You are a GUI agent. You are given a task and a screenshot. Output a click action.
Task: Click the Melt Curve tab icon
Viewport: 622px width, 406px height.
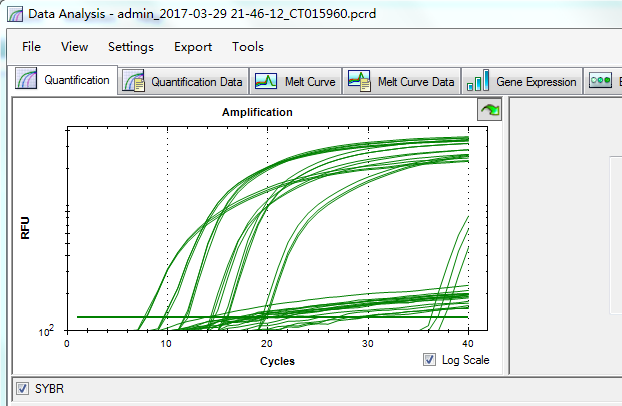(265, 81)
